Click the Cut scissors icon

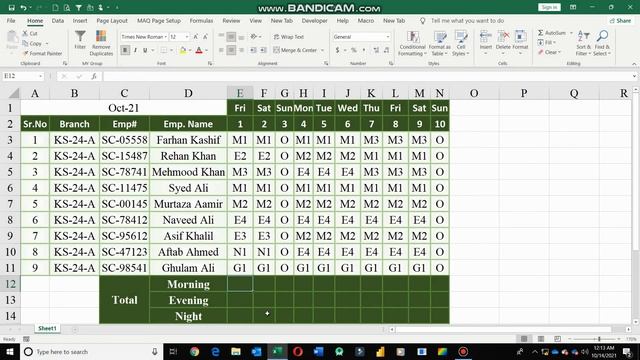coord(25,33)
